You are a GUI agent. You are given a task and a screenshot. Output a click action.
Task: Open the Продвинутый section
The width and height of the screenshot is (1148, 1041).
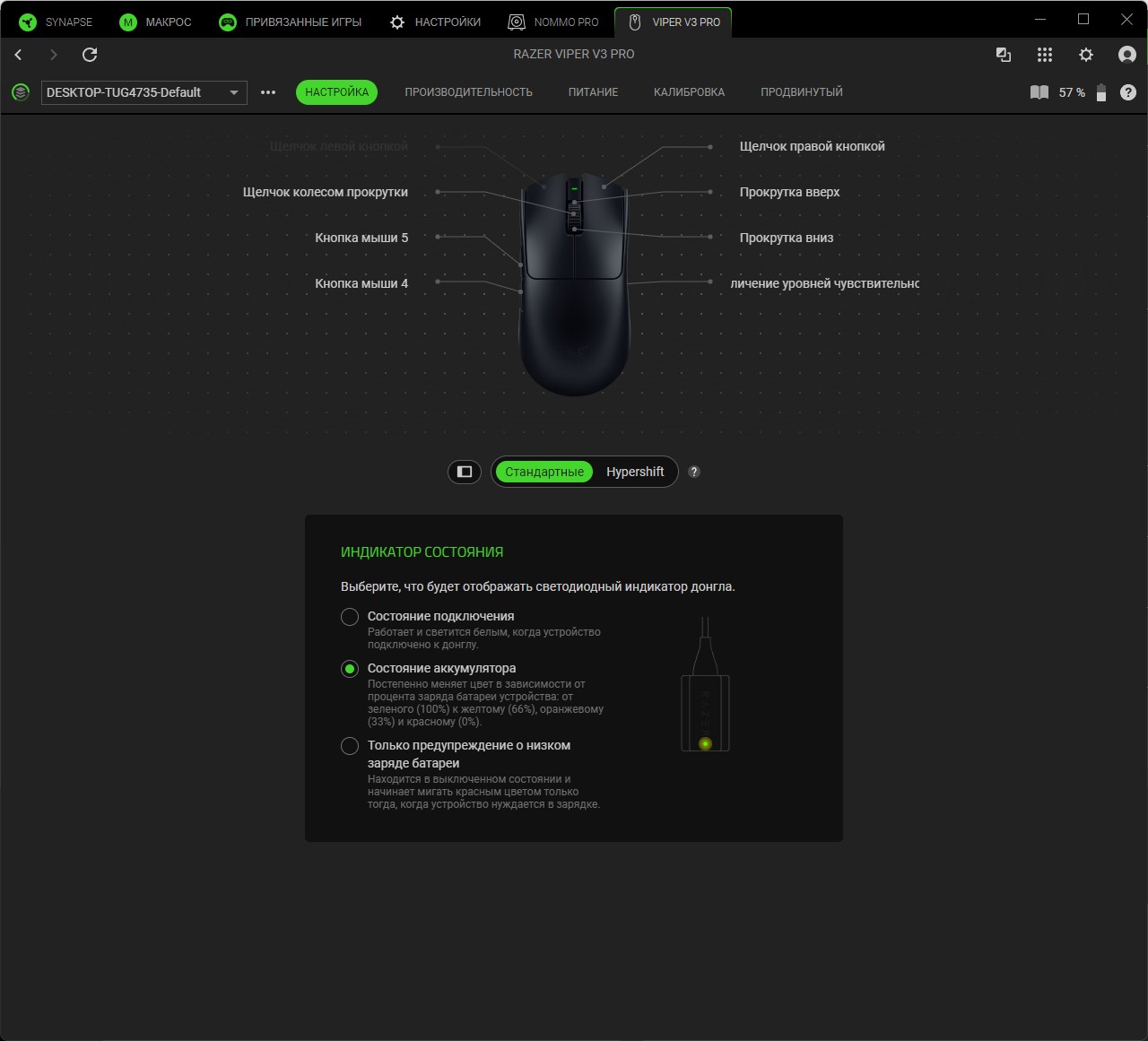pos(802,92)
